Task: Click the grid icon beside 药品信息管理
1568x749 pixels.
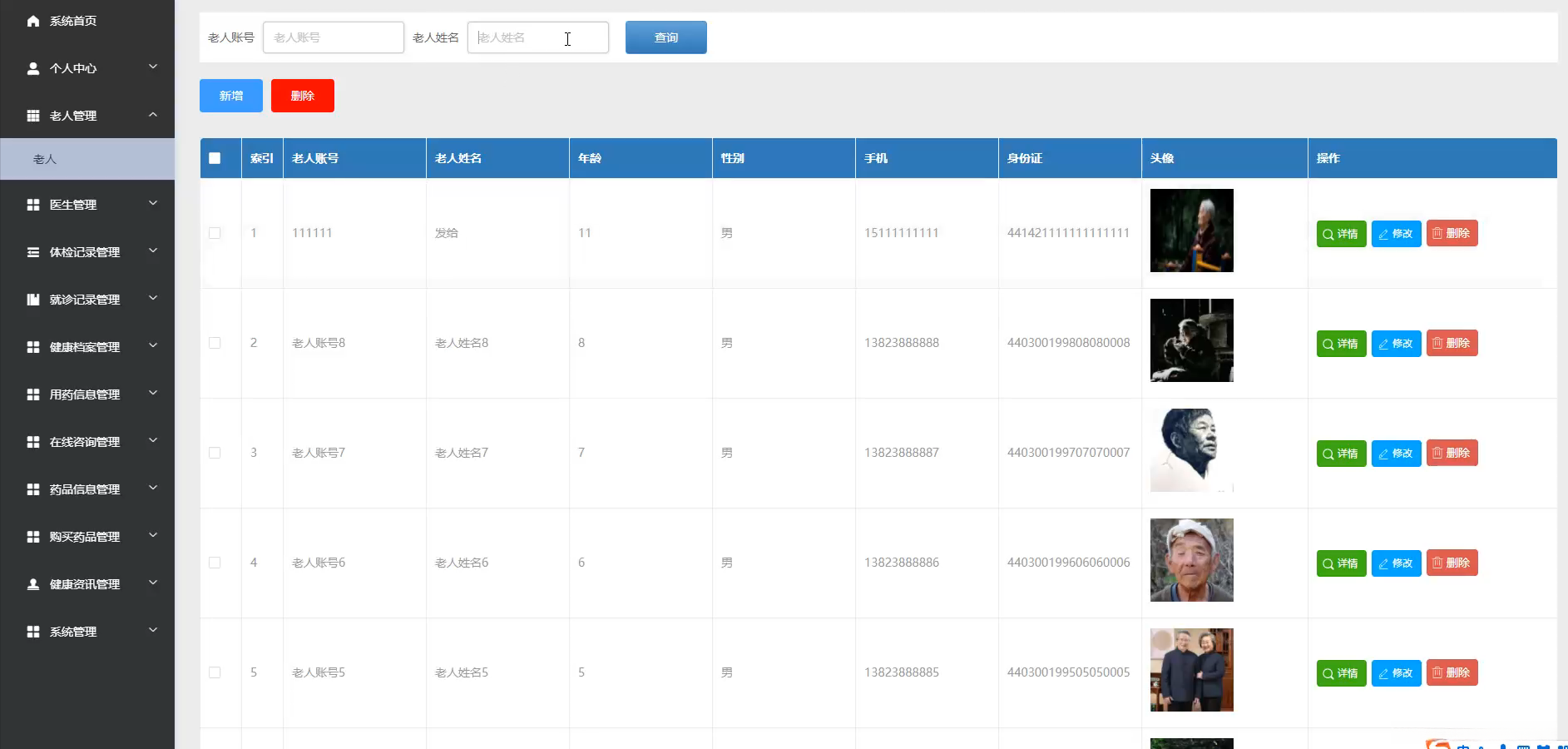Action: [x=33, y=489]
